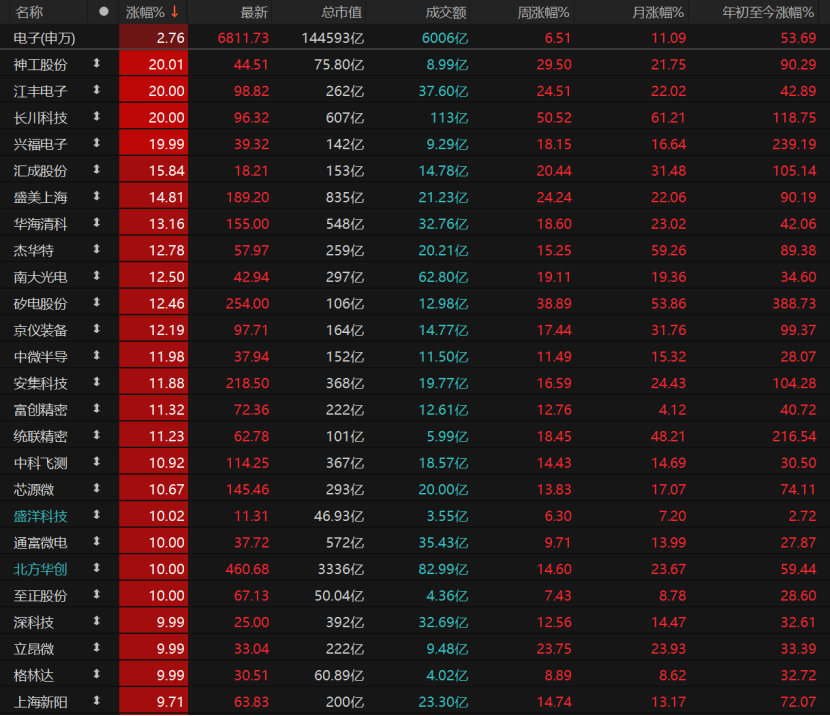Viewport: 830px width, 716px height.
Task: Select stock 统联精密
Action: [x=40, y=436]
